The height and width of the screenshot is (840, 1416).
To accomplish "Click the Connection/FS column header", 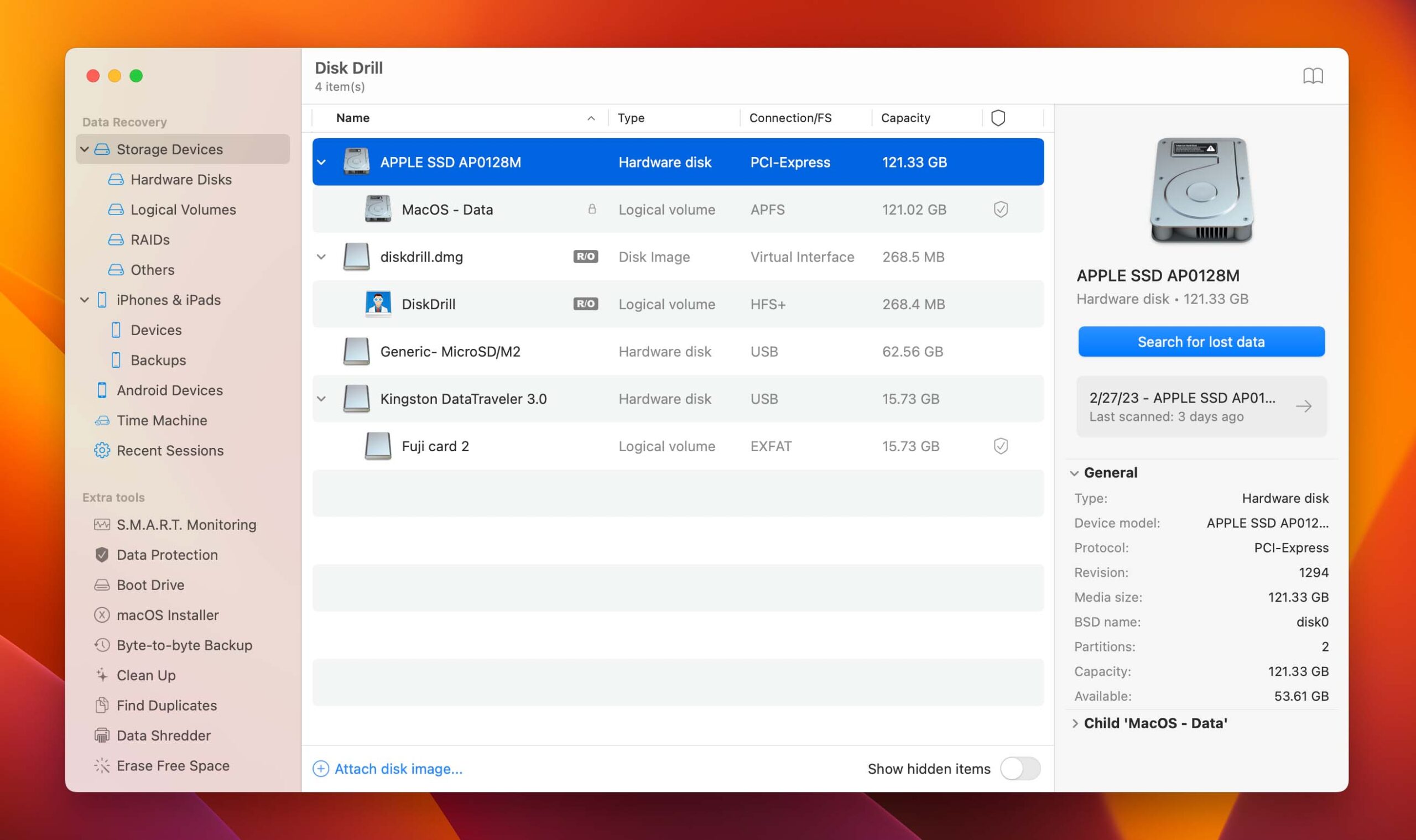I will (x=806, y=118).
